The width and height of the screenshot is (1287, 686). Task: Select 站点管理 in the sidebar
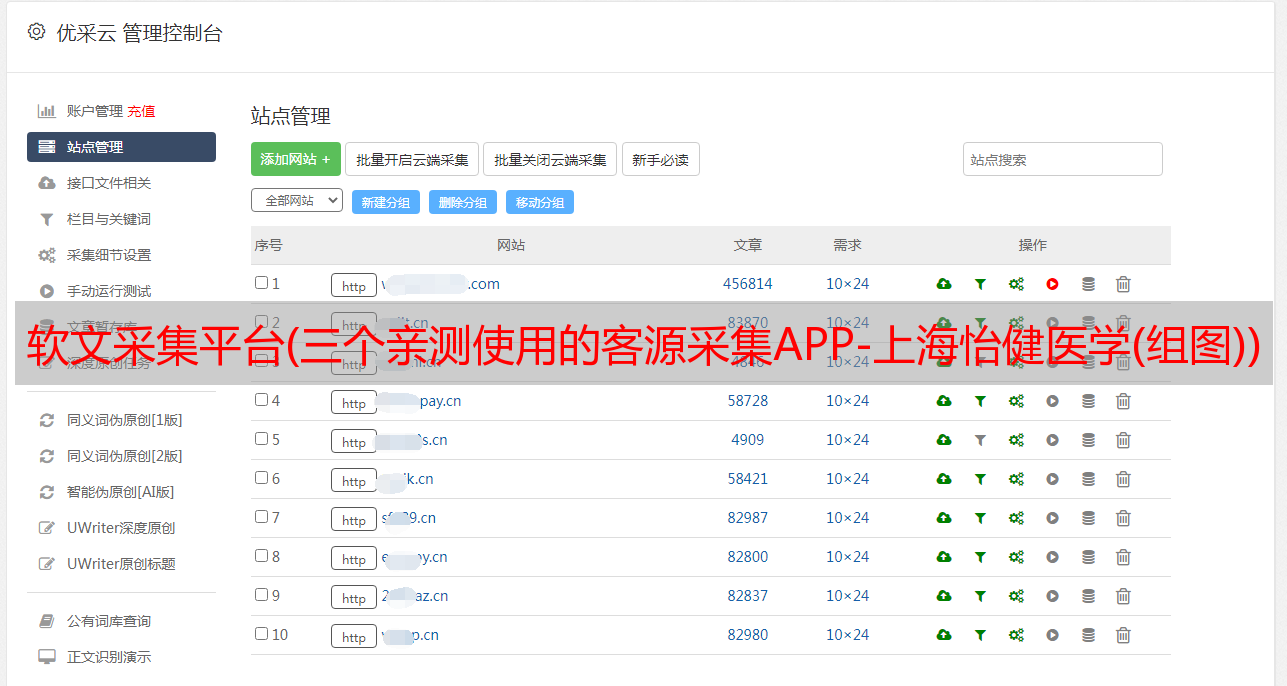point(121,147)
